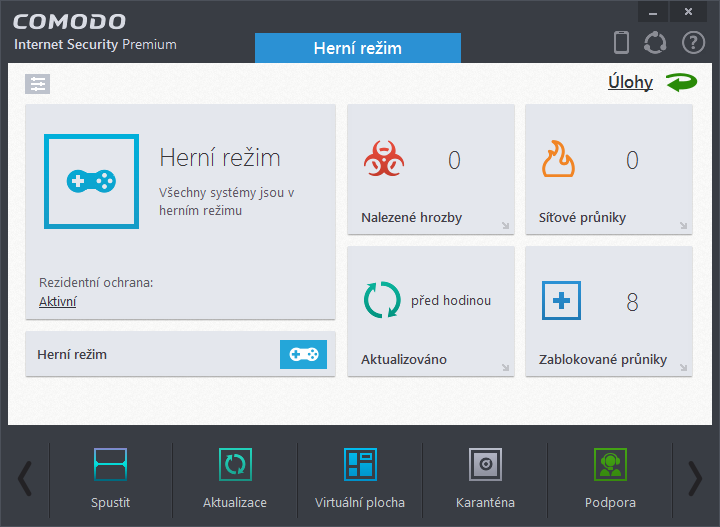Go to next shortcuts with right chevron

pyautogui.click(x=695, y=479)
